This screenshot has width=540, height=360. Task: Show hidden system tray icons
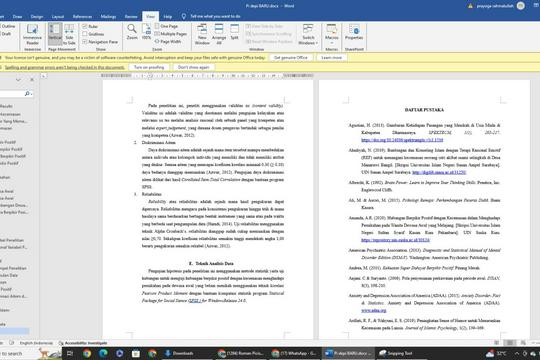(x=517, y=353)
